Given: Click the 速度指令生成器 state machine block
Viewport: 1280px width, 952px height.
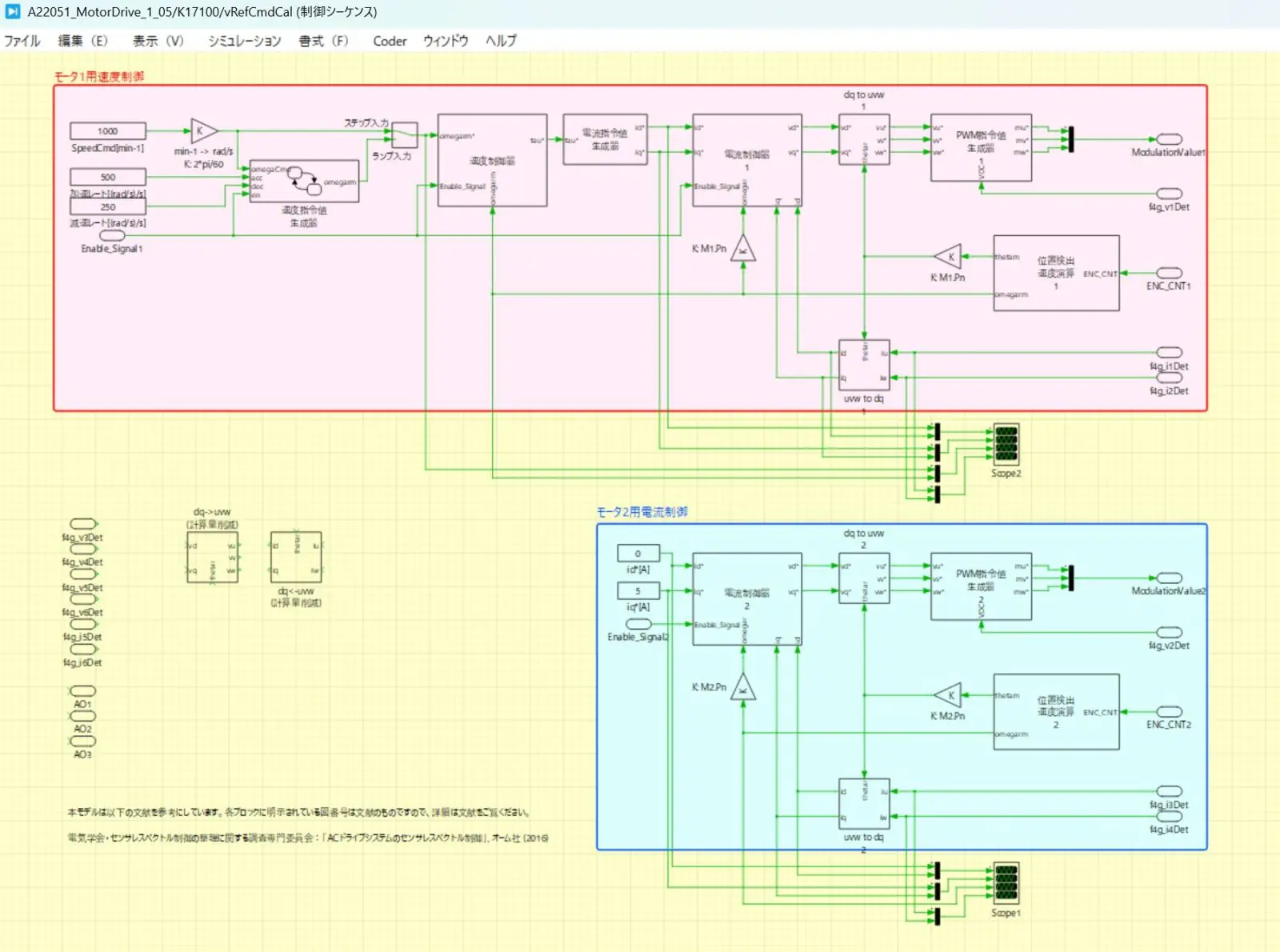Looking at the screenshot, I should point(304,182).
